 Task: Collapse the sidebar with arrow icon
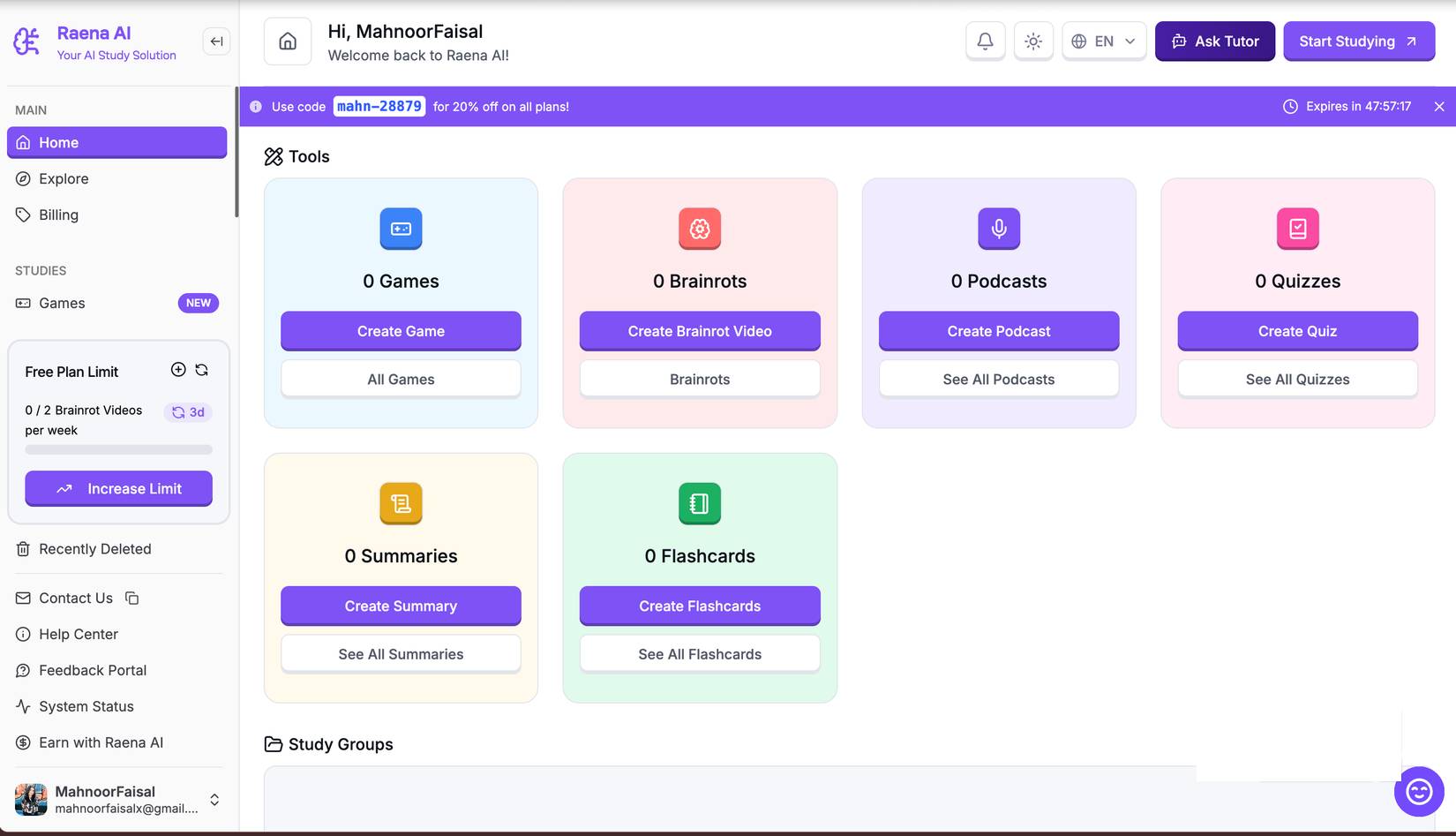[x=216, y=41]
